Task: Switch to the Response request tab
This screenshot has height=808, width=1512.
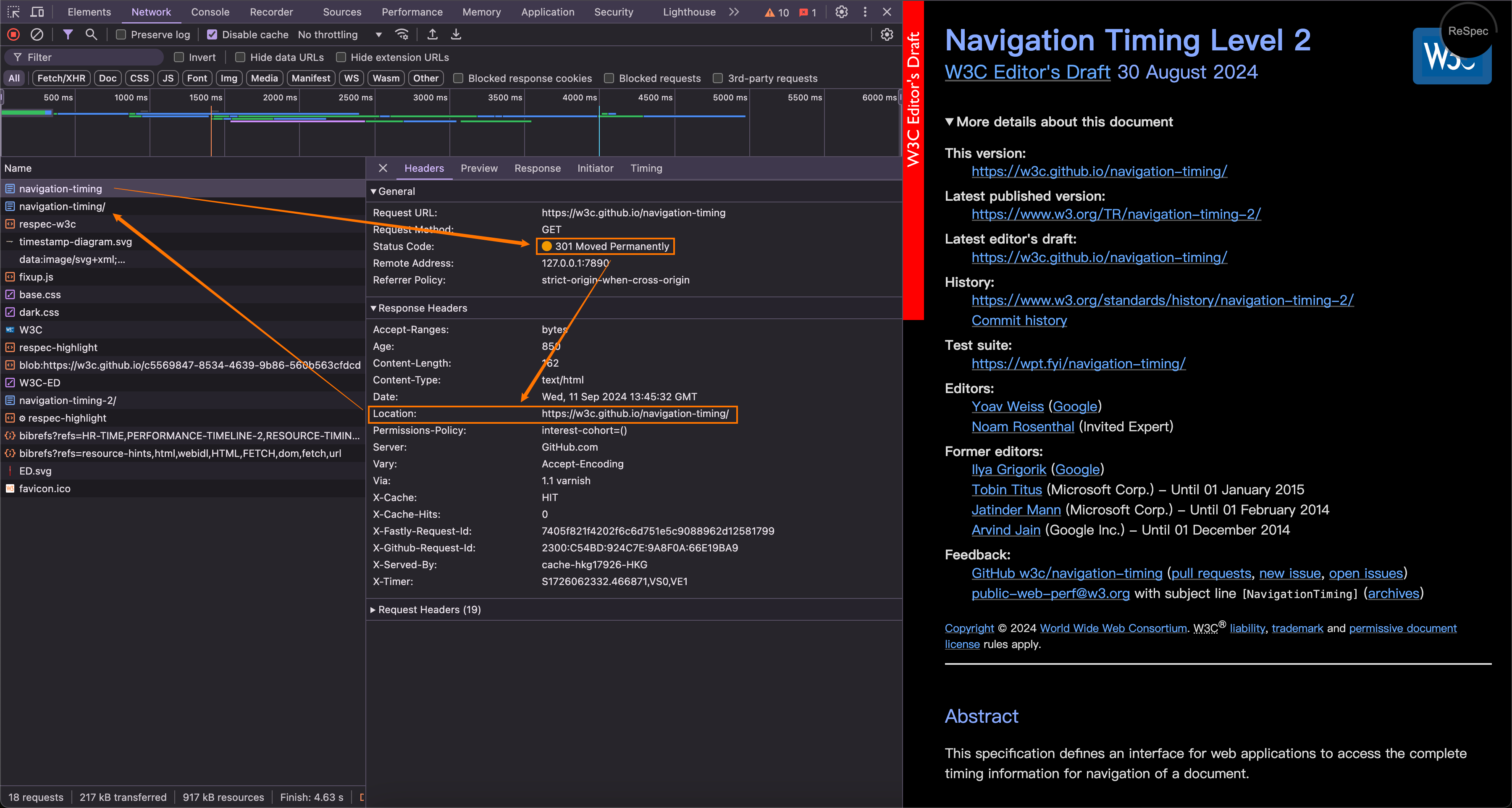Action: 538,168
